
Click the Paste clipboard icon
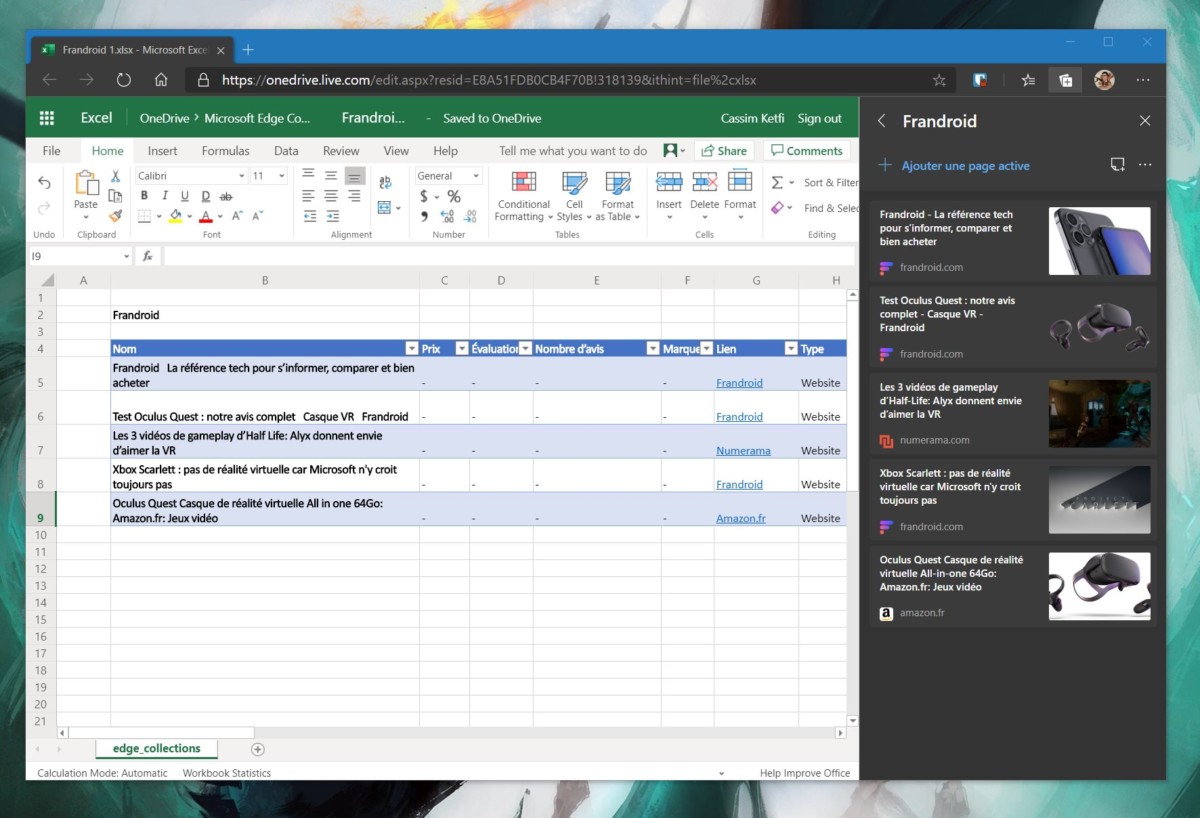click(86, 183)
